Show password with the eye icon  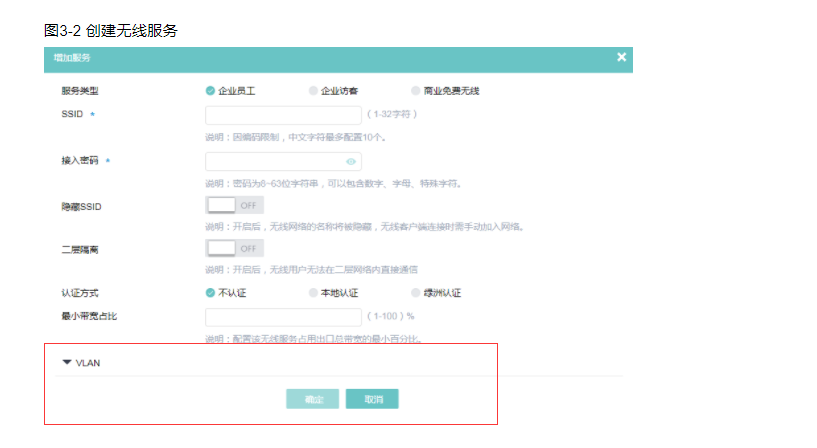[x=351, y=161]
